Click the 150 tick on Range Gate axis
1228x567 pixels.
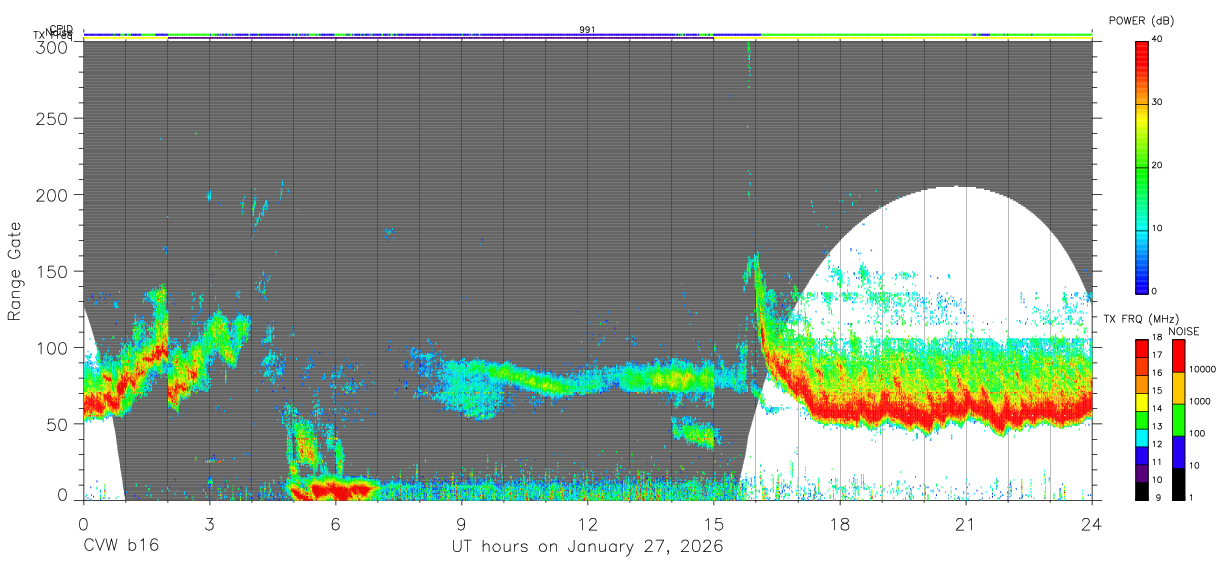55,271
